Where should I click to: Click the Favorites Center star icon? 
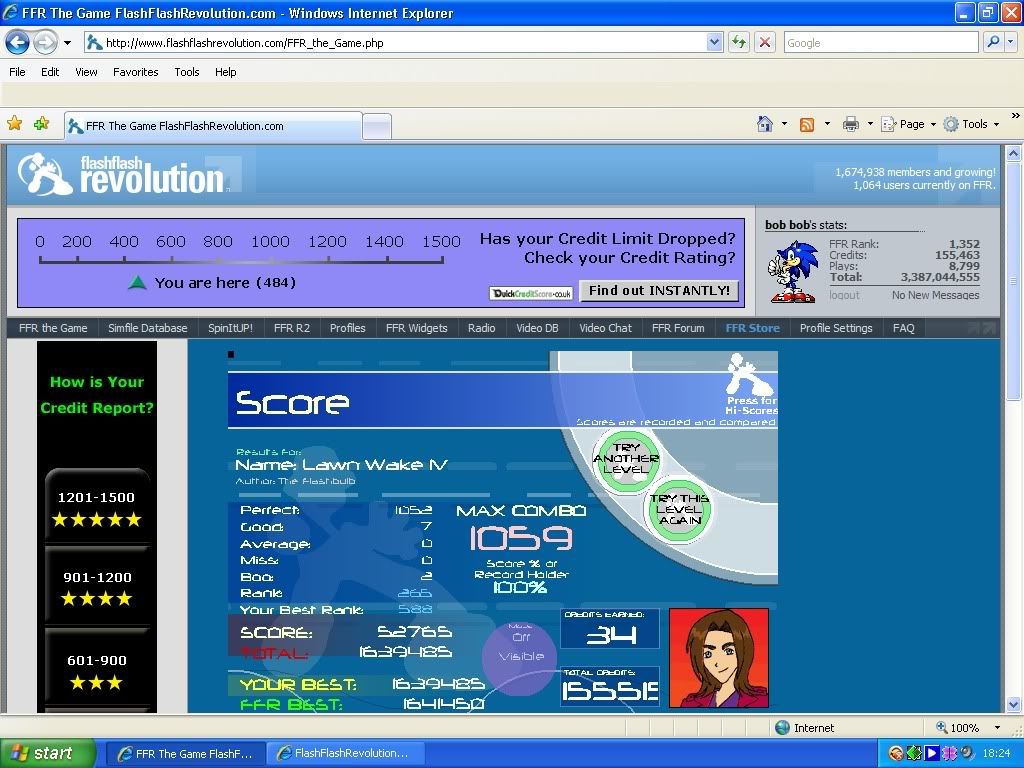tap(15, 124)
